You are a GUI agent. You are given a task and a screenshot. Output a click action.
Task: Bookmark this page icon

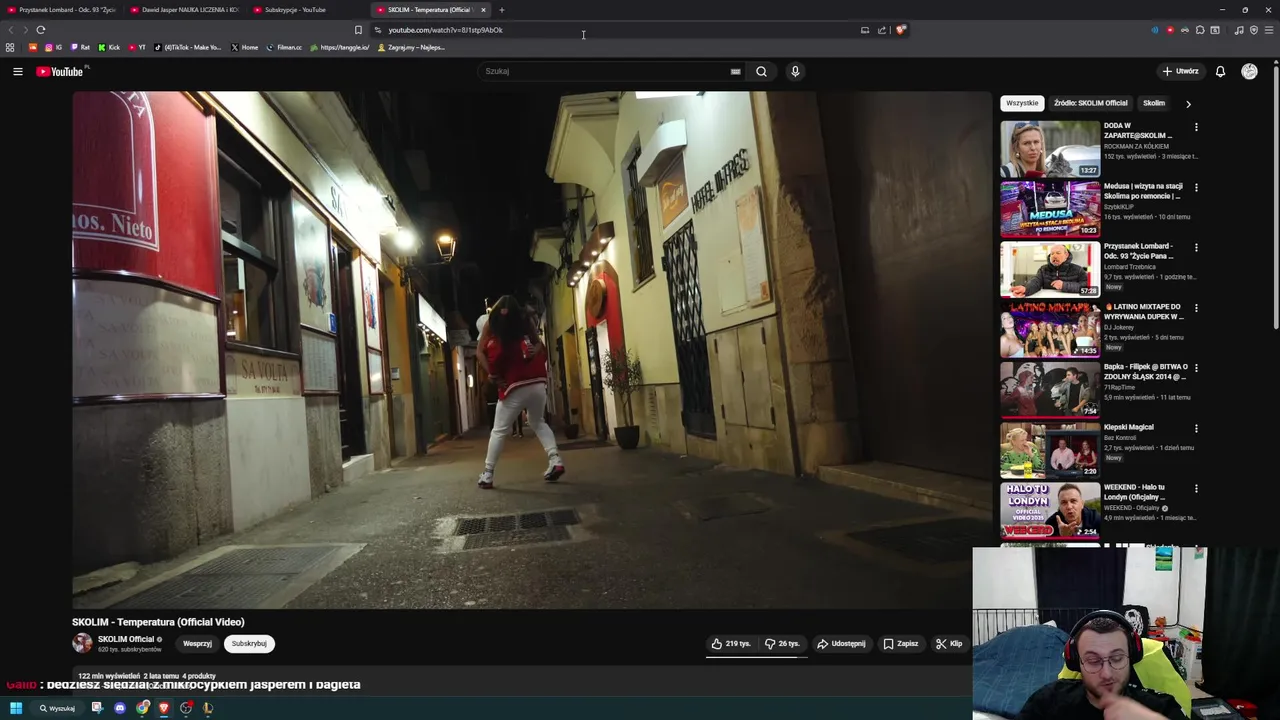point(358,30)
